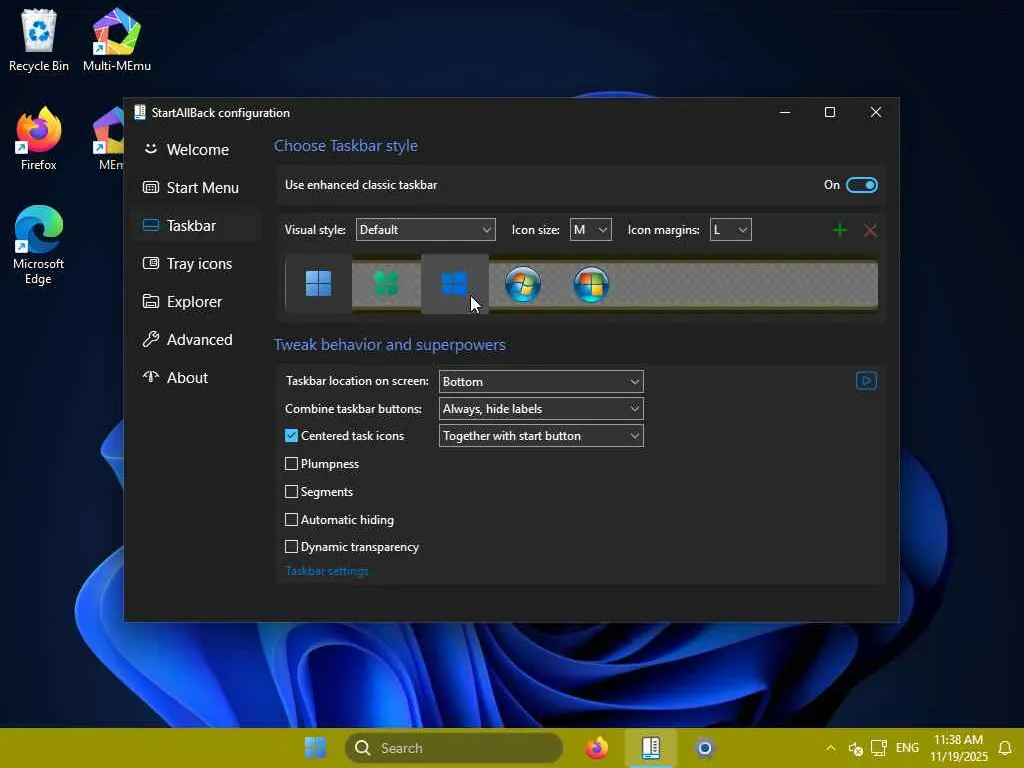Open the Tray icons section
The image size is (1024, 768).
(197, 264)
